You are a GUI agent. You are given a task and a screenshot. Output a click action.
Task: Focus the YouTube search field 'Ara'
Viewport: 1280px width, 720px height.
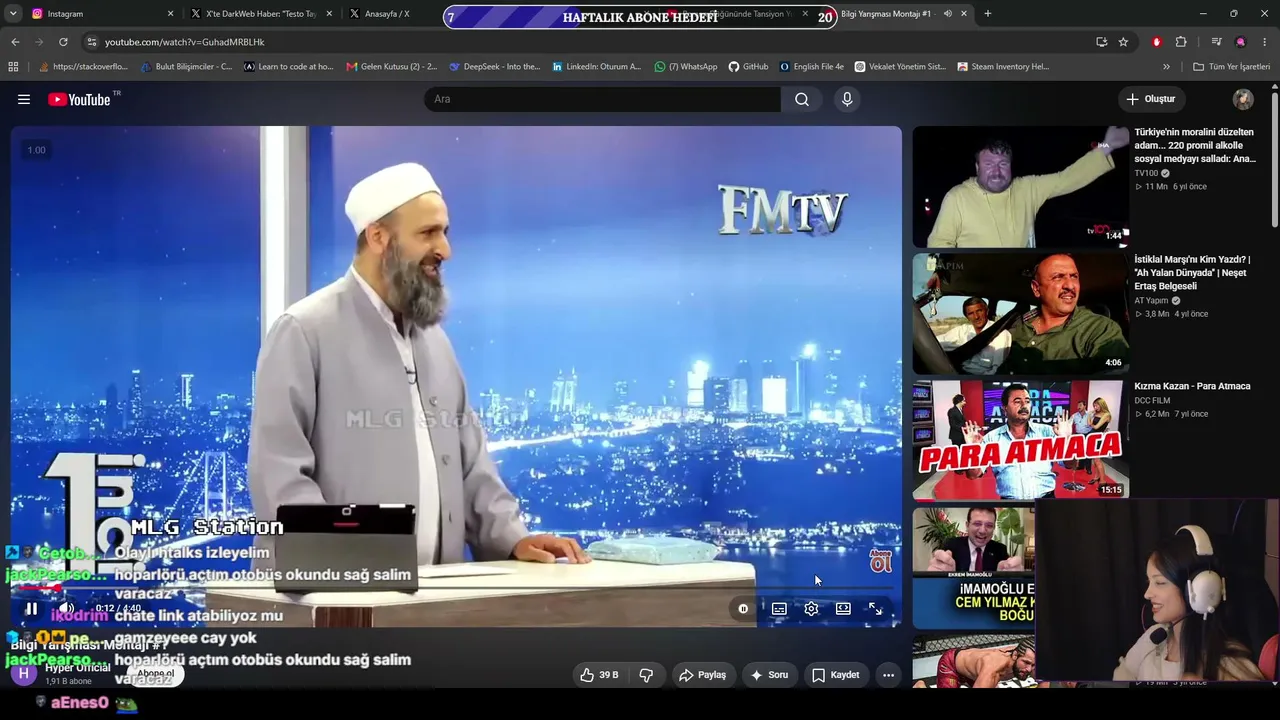click(x=603, y=99)
